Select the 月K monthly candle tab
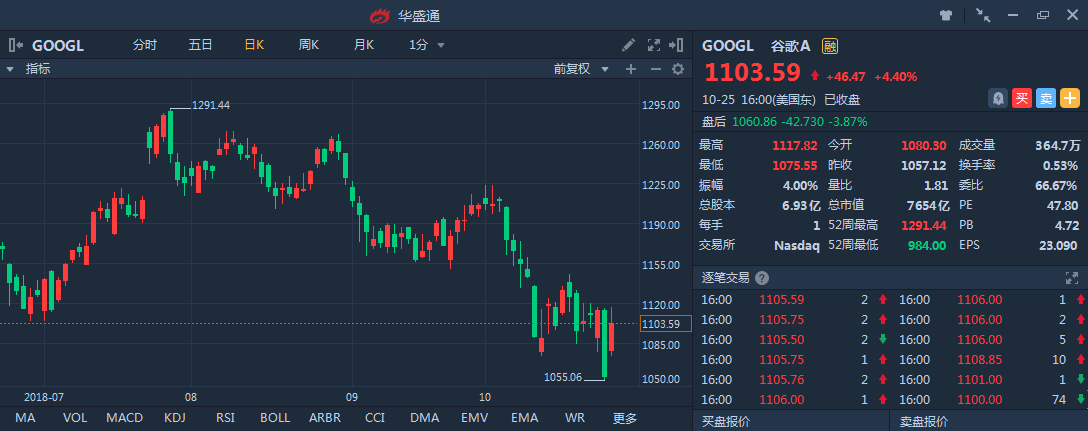The width and height of the screenshot is (1088, 431). pos(364,45)
